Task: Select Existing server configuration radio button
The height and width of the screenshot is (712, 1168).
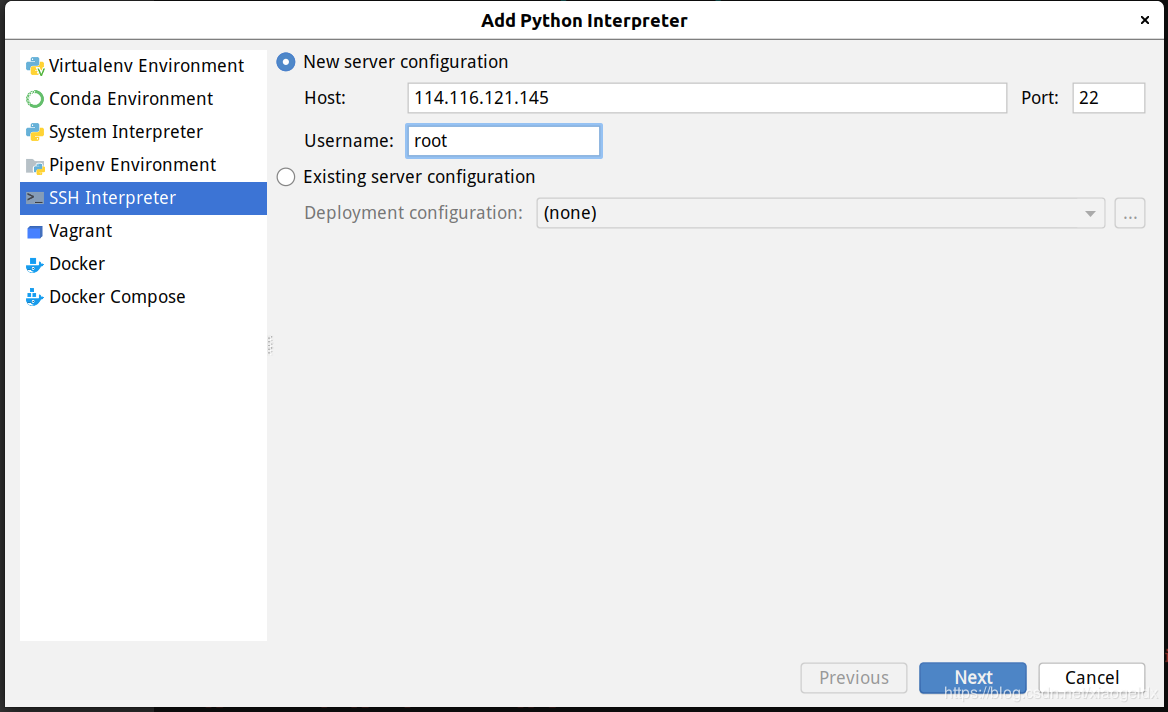Action: pos(286,177)
